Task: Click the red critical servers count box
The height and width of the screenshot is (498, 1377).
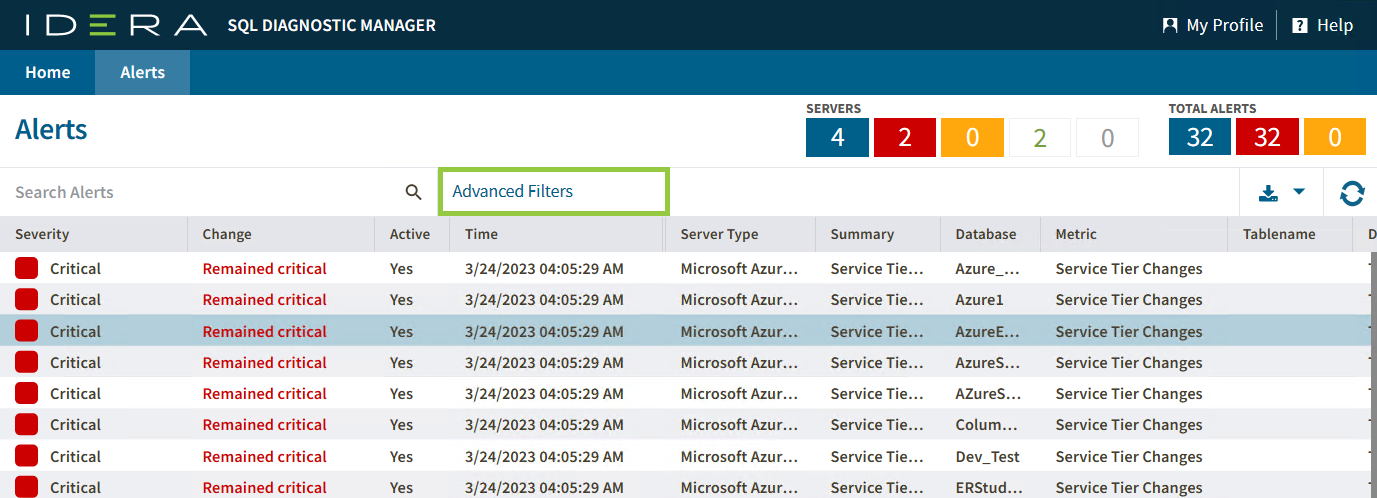Action: 904,137
